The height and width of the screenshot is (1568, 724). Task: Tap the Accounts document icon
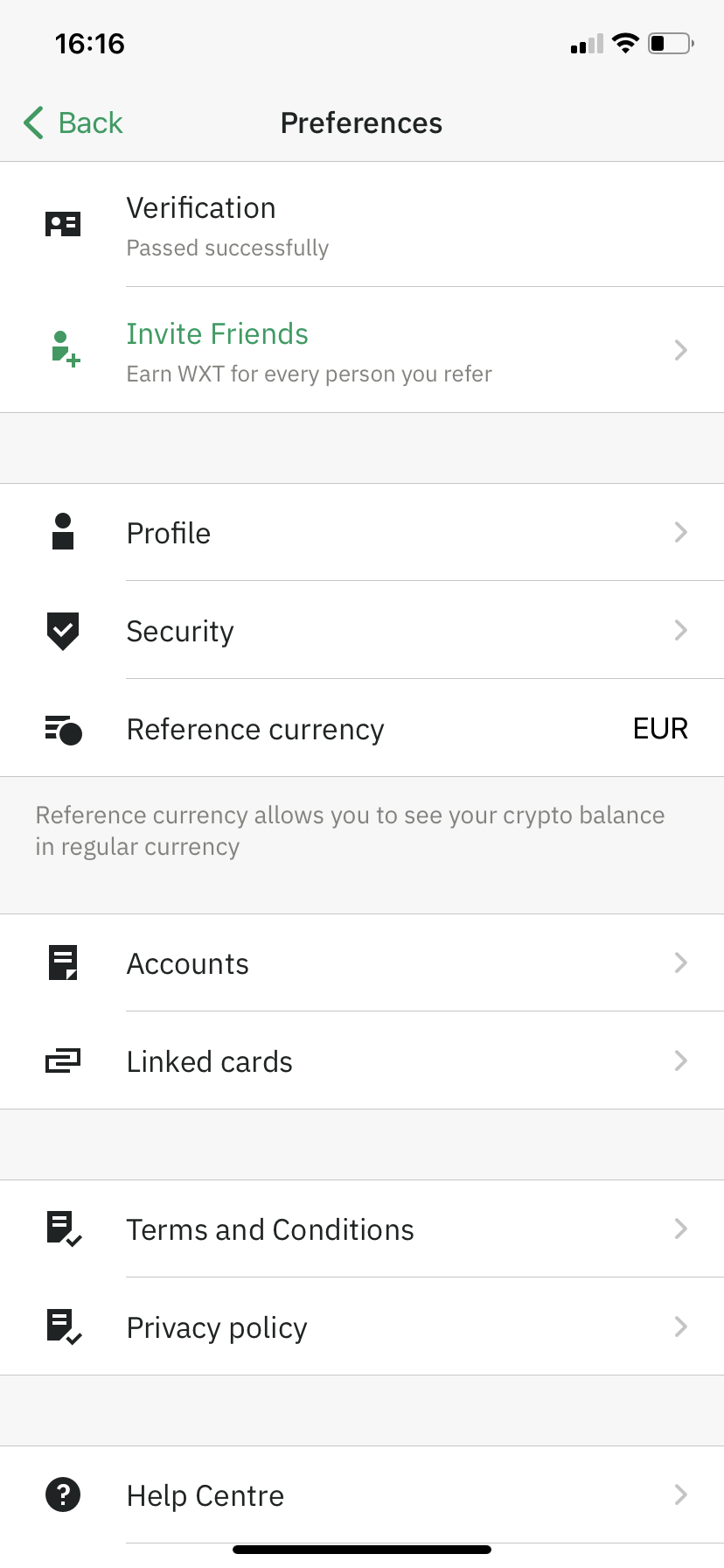63,963
